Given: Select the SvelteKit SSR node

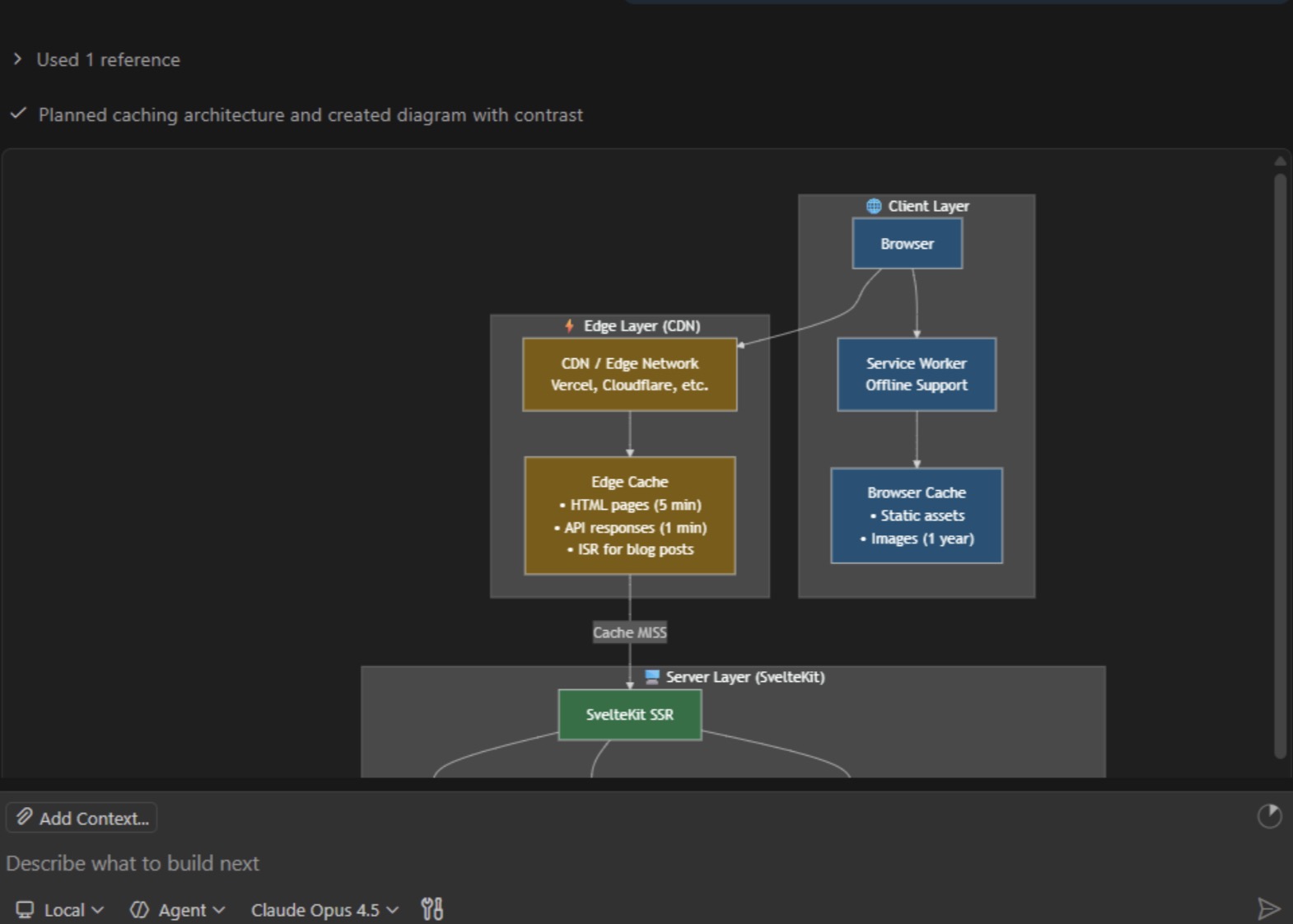Looking at the screenshot, I should tap(630, 715).
